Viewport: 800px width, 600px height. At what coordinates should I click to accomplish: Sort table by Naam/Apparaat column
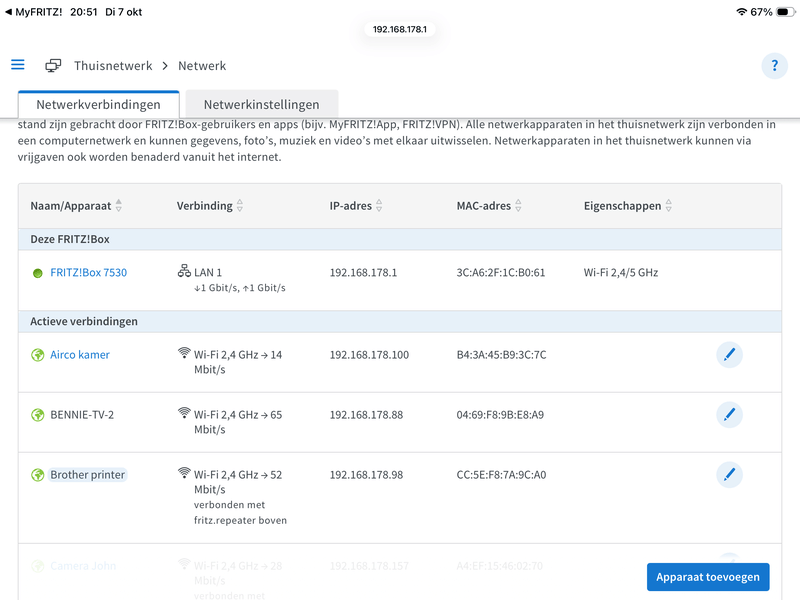[119, 206]
